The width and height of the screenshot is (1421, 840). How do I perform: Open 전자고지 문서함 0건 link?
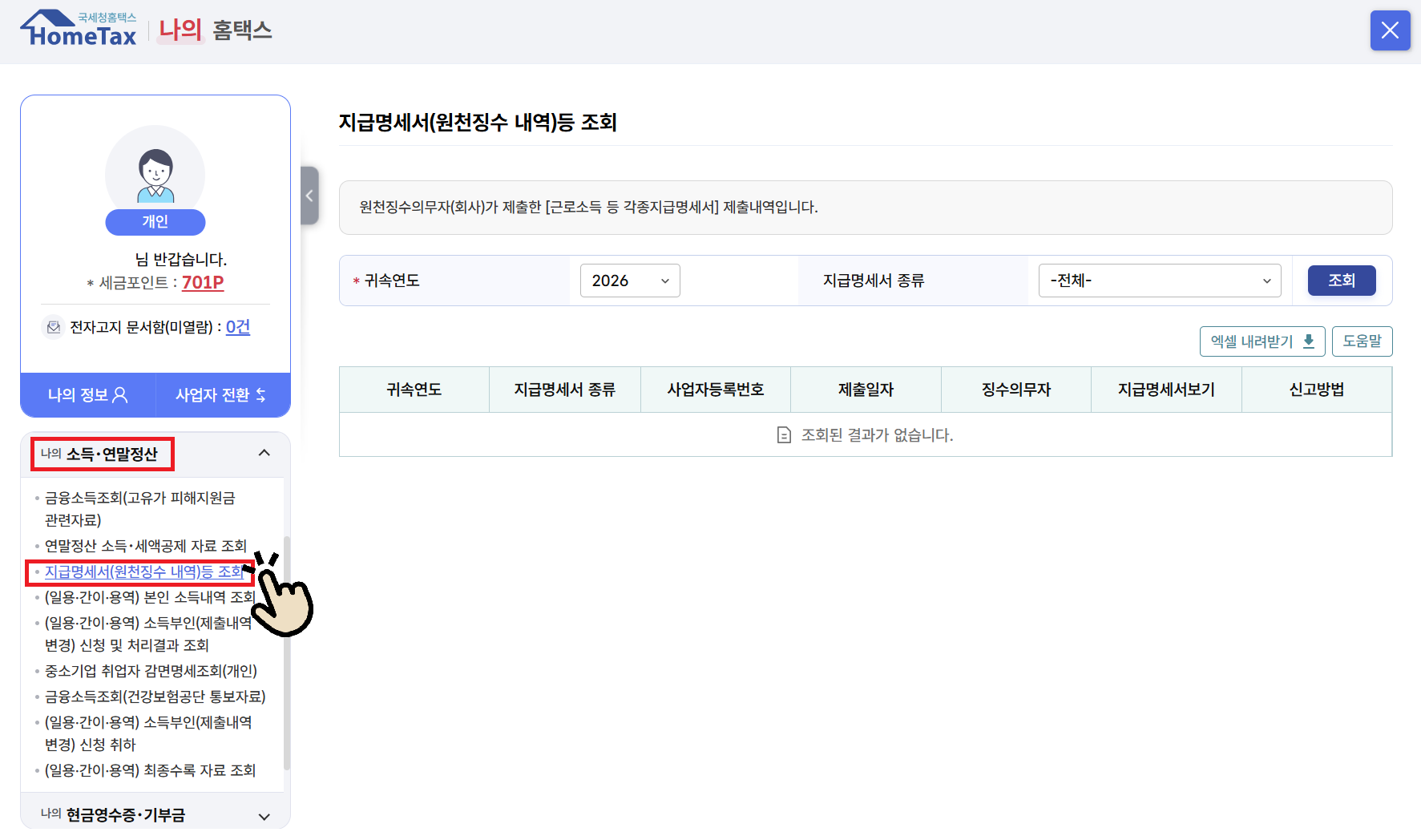(238, 327)
